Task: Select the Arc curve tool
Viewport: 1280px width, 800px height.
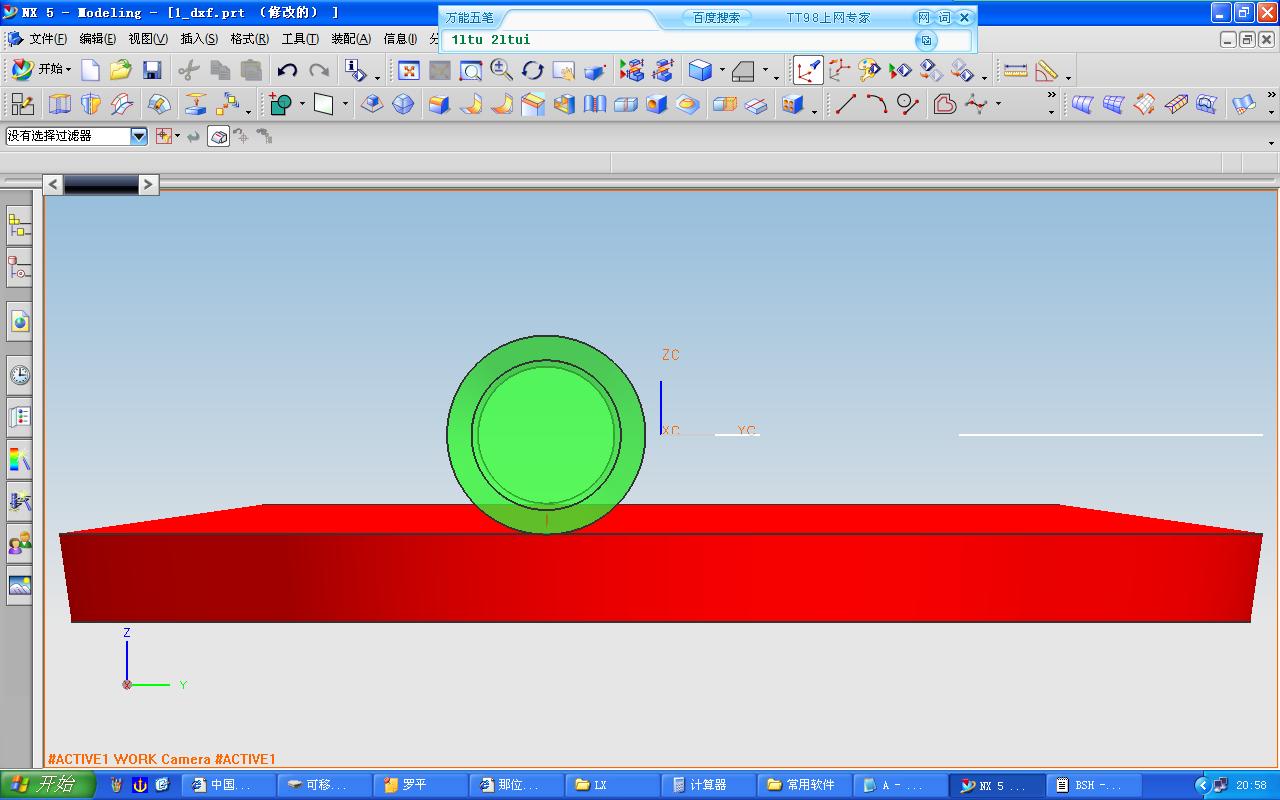Action: 877,104
